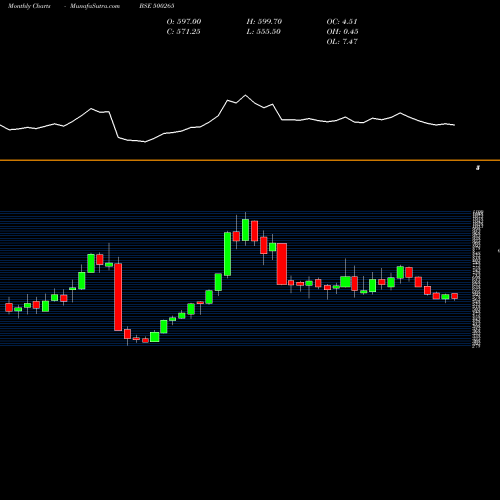Click the OC: 4.51 value
Screen dimensions: 500x500
(x=342, y=22)
